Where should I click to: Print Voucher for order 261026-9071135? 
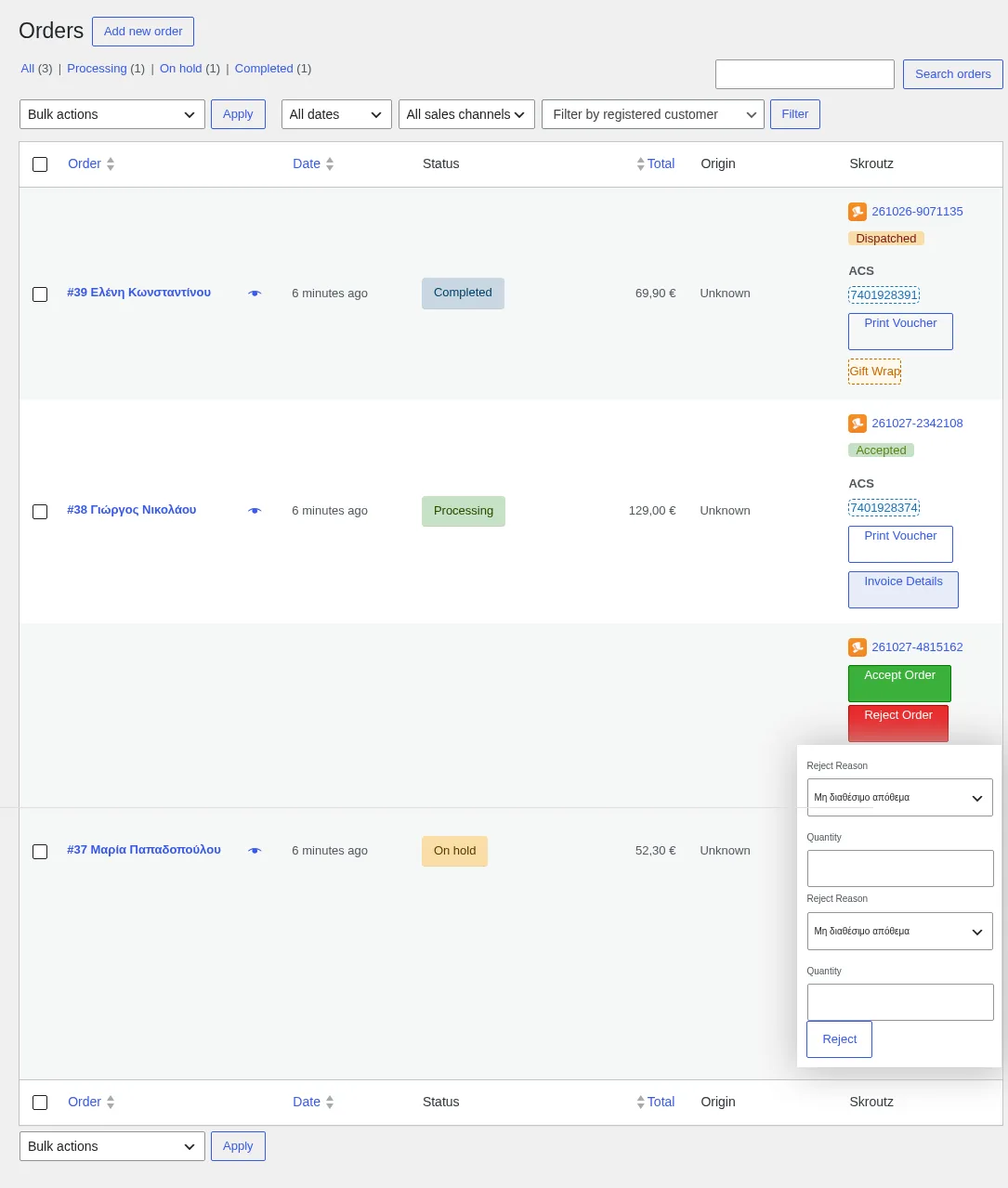pyautogui.click(x=900, y=332)
